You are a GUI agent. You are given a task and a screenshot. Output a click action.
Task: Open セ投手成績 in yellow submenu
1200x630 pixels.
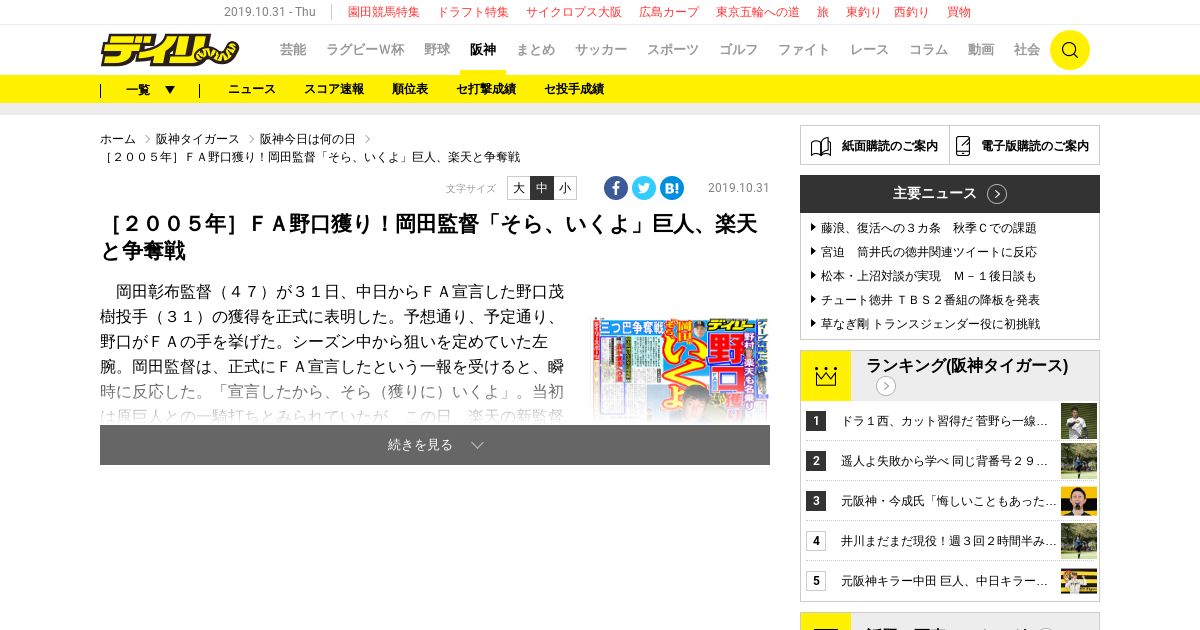click(574, 89)
